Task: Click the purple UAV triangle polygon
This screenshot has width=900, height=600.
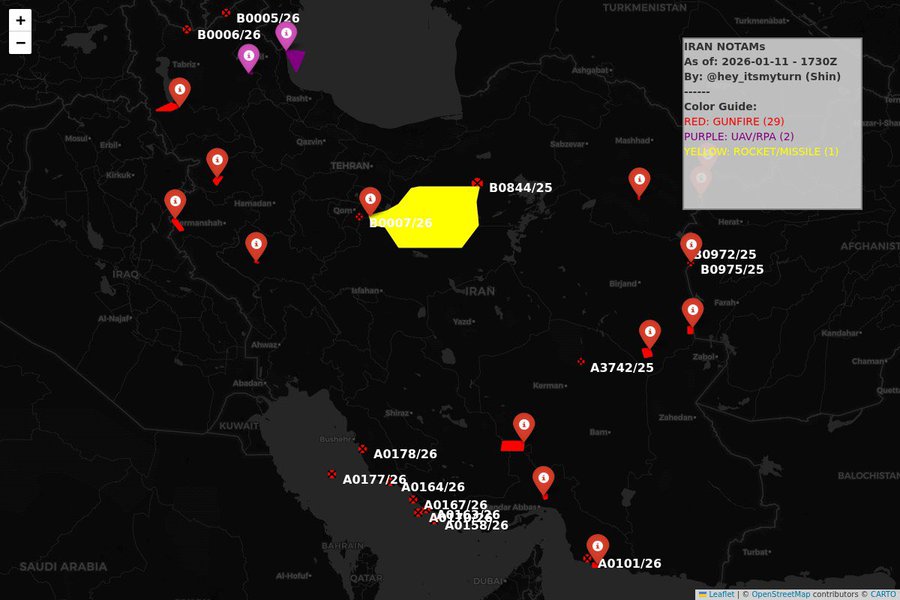Action: pos(296,59)
